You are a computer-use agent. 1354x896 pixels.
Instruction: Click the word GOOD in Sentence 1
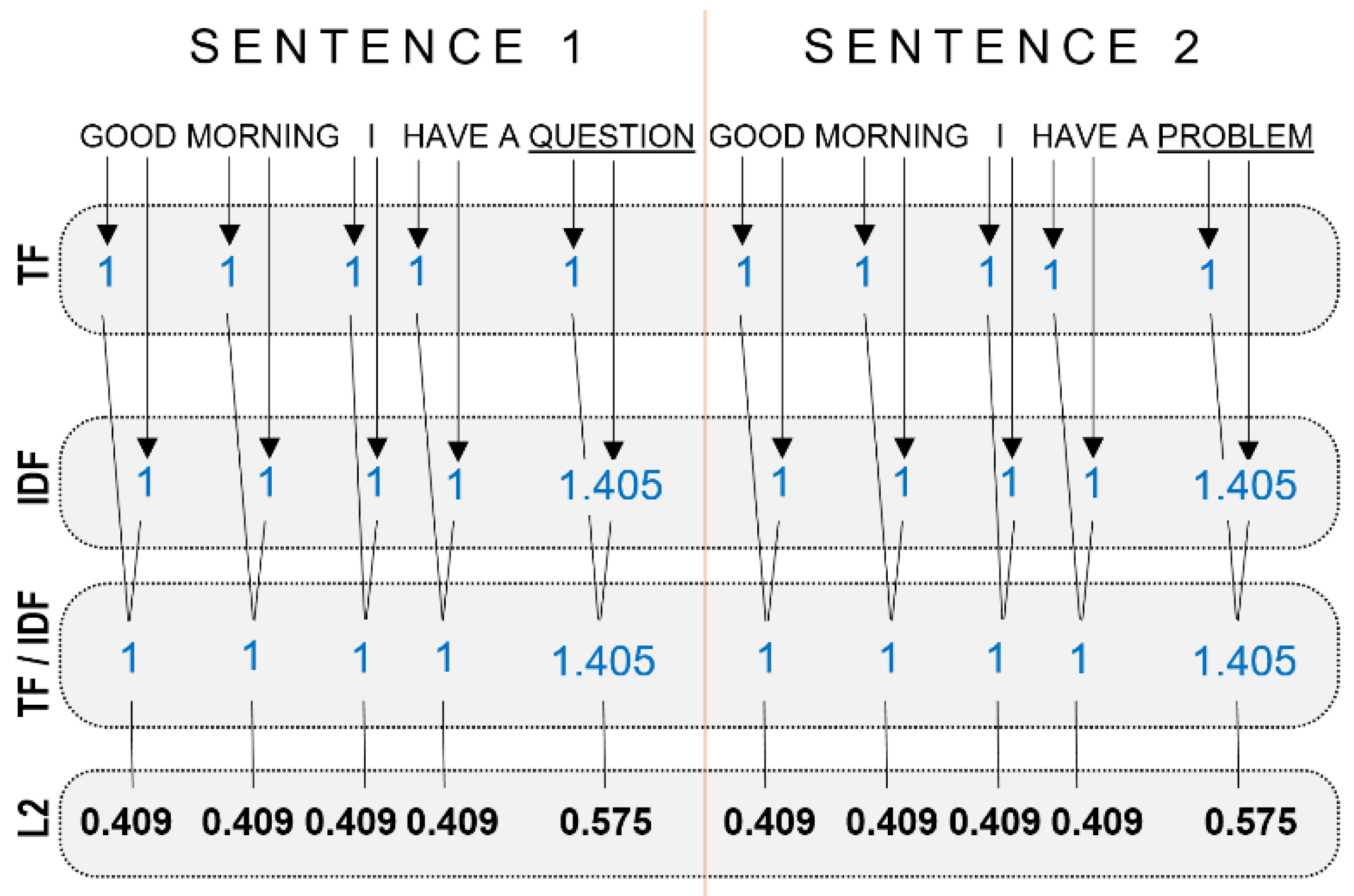point(127,137)
